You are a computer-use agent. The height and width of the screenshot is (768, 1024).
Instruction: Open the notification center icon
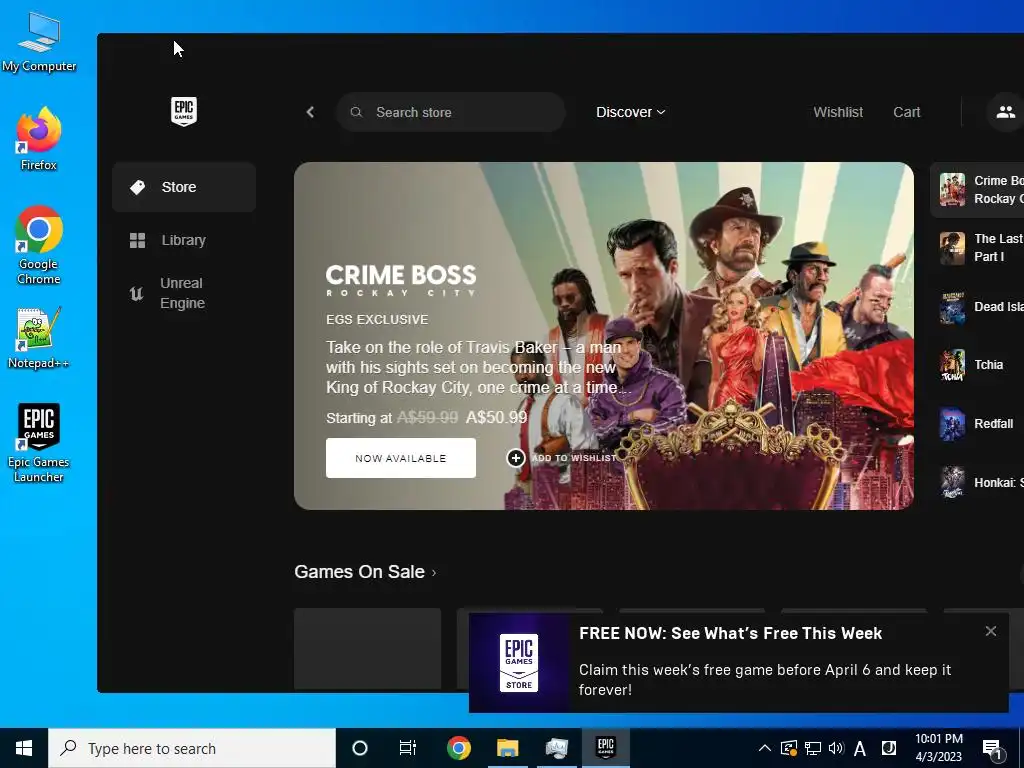coord(992,750)
